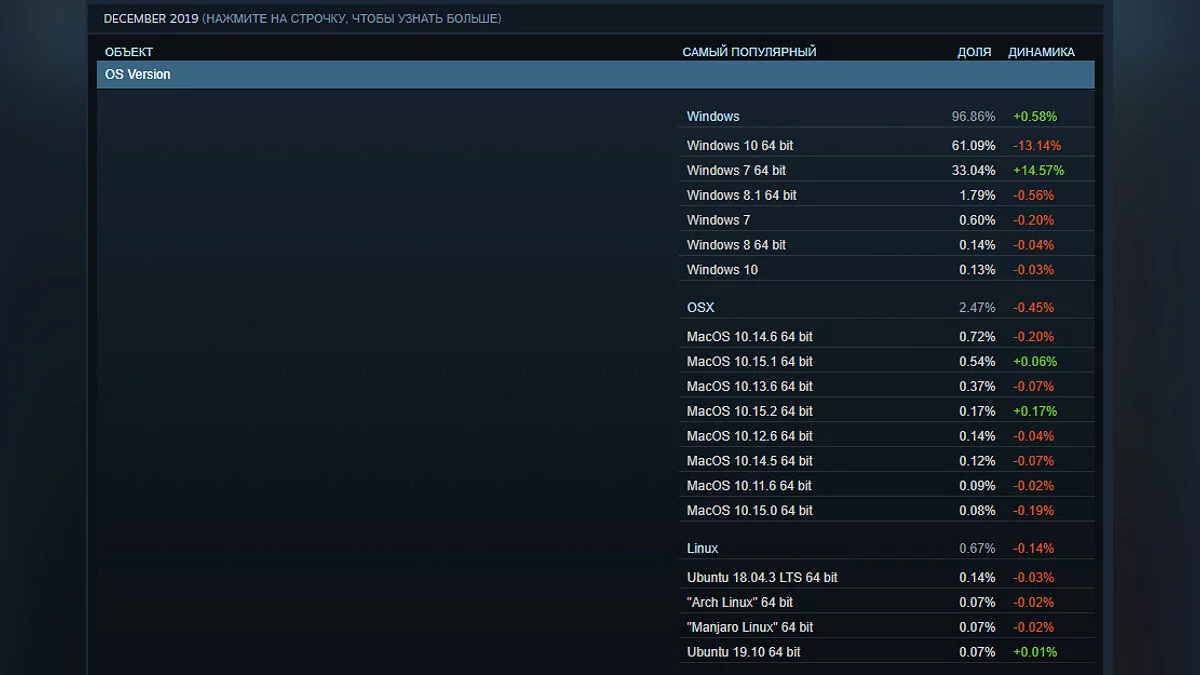
Task: Select the Windows 7 64 bit row
Action: pos(736,171)
